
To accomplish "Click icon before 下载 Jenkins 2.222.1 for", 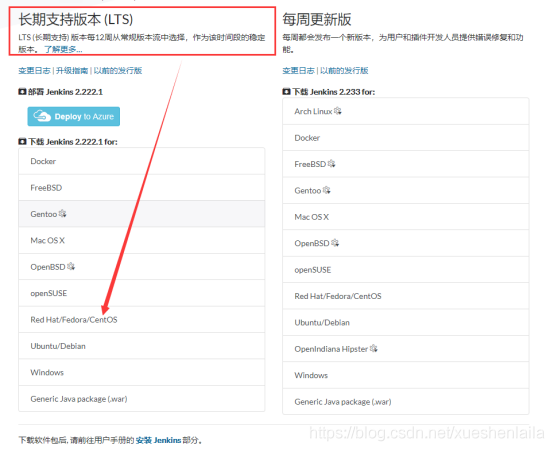I will click(22, 142).
